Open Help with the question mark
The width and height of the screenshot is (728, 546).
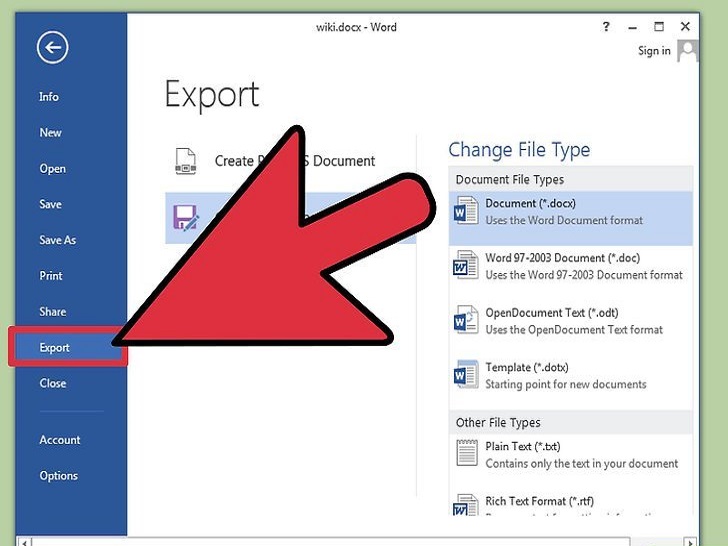(x=606, y=27)
